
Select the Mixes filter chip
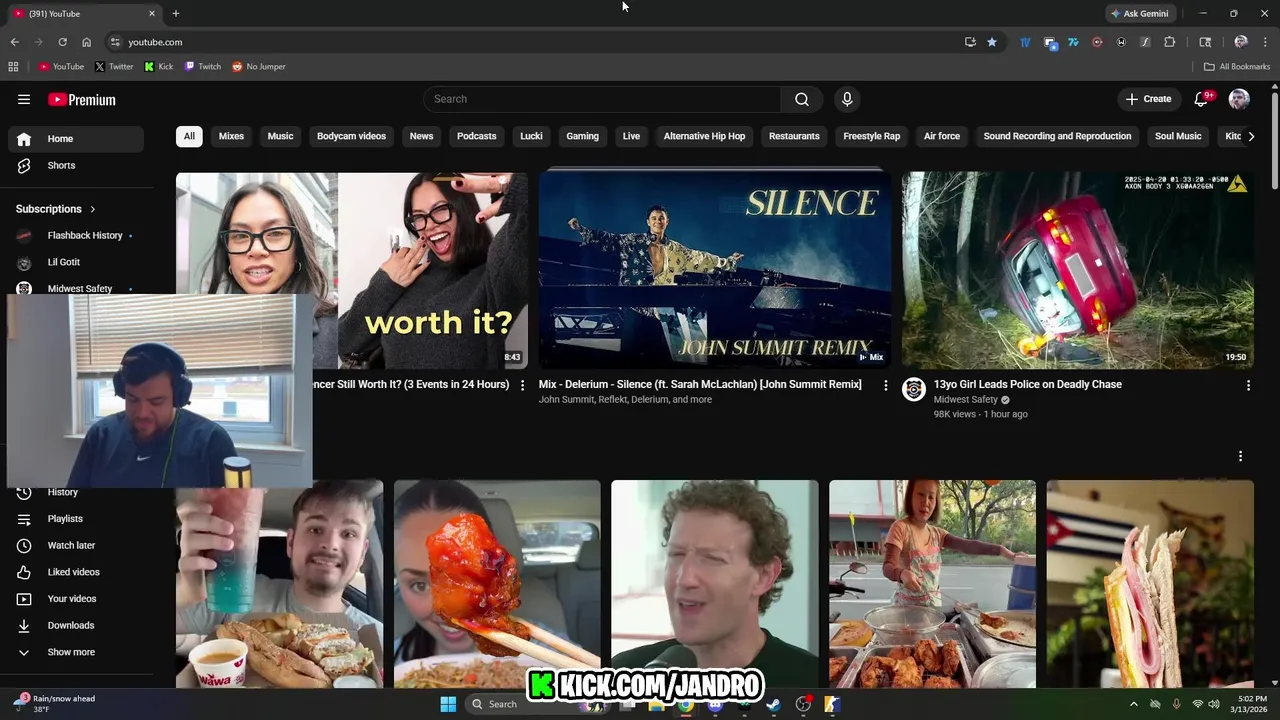pyautogui.click(x=231, y=136)
